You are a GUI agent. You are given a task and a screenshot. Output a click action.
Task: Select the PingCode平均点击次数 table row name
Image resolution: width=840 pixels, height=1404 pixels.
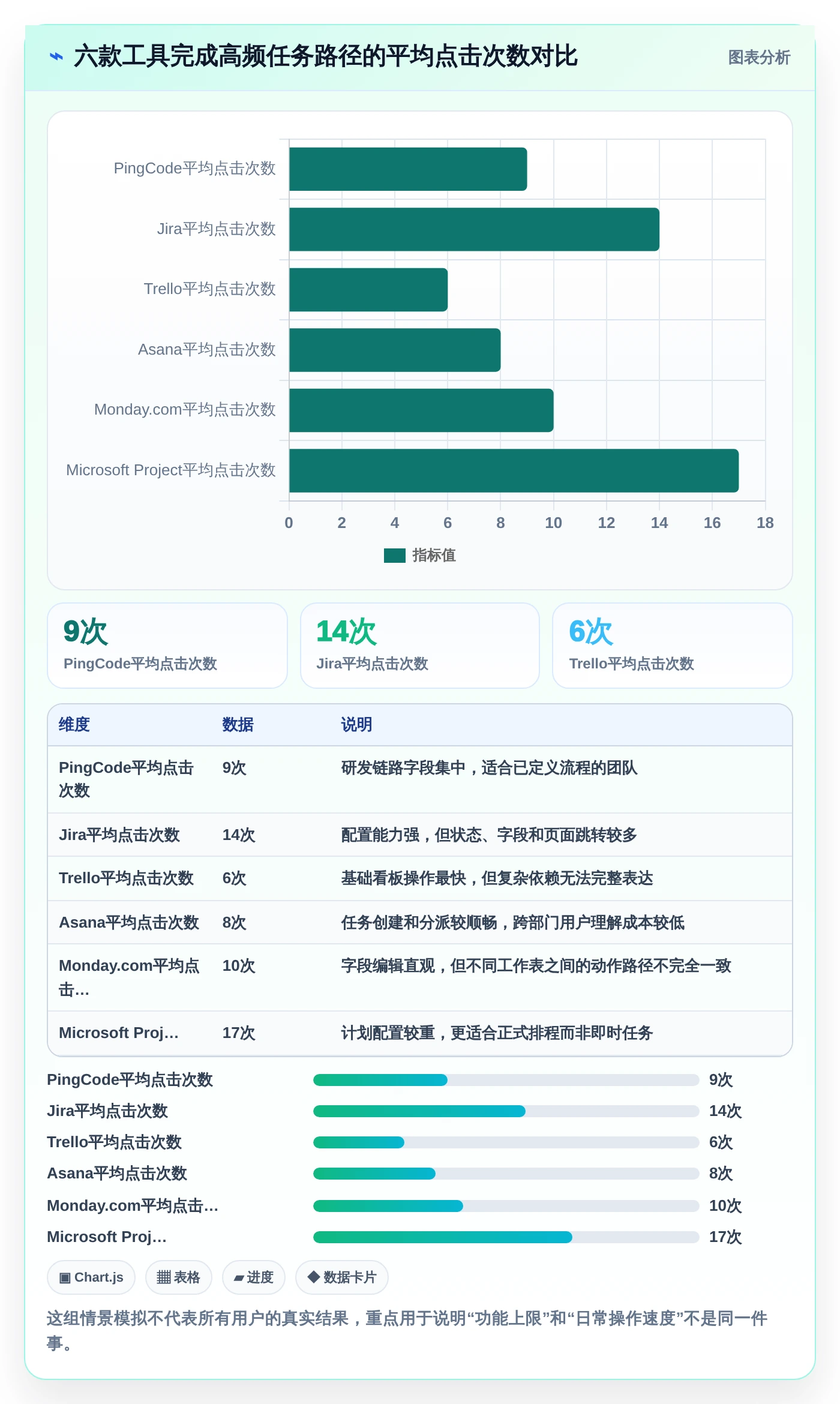(126, 779)
